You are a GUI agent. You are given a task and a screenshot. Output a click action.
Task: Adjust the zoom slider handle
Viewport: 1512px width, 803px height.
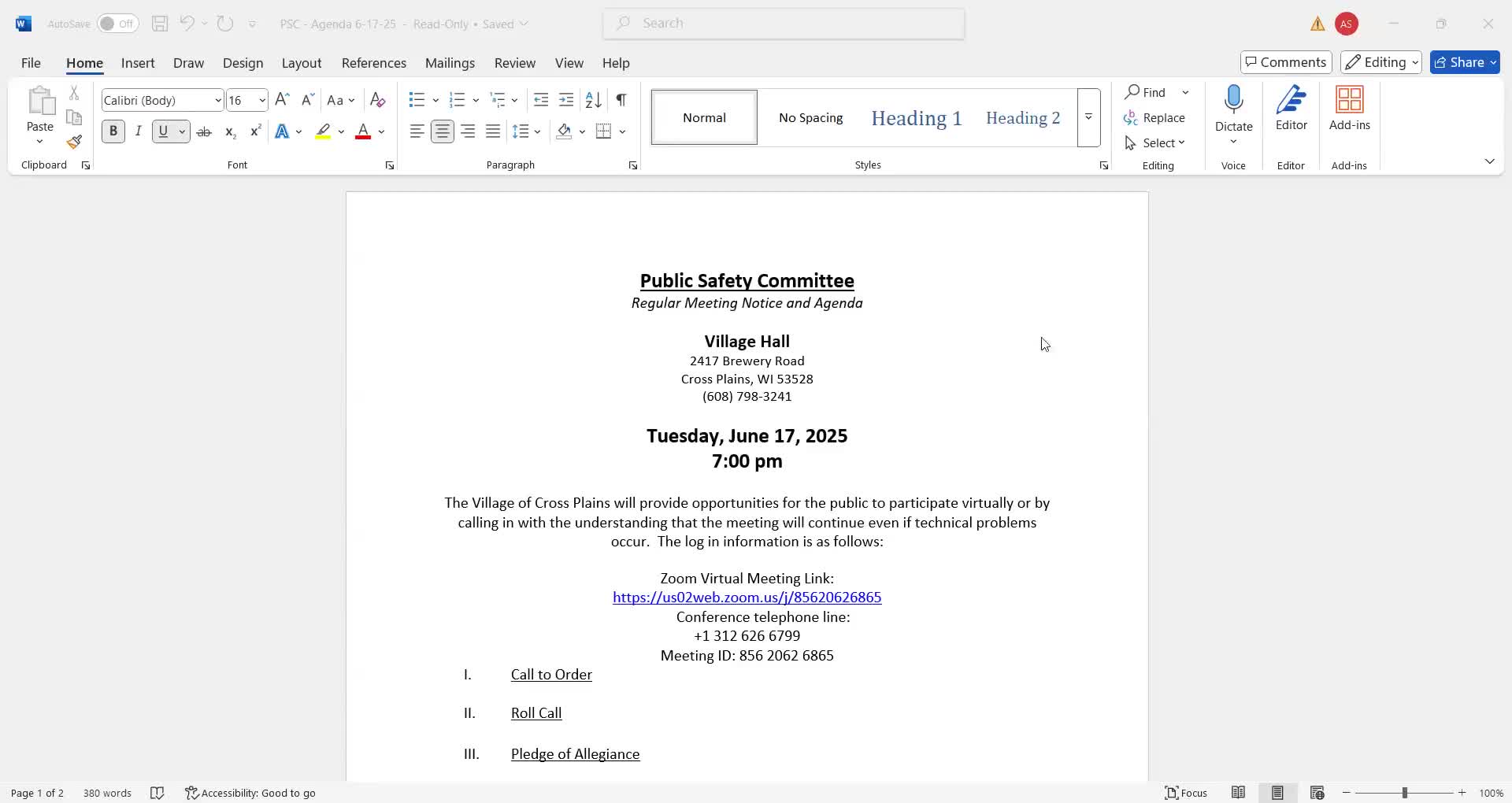1404,793
